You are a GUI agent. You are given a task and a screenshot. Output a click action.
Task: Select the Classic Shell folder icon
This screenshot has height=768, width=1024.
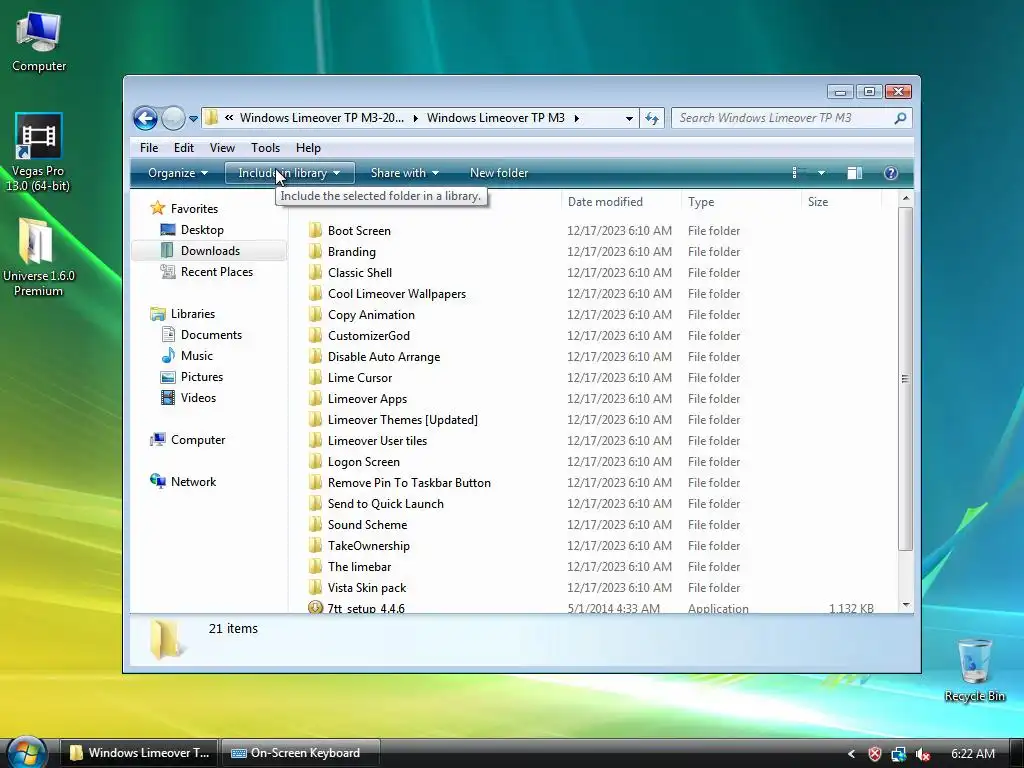315,272
